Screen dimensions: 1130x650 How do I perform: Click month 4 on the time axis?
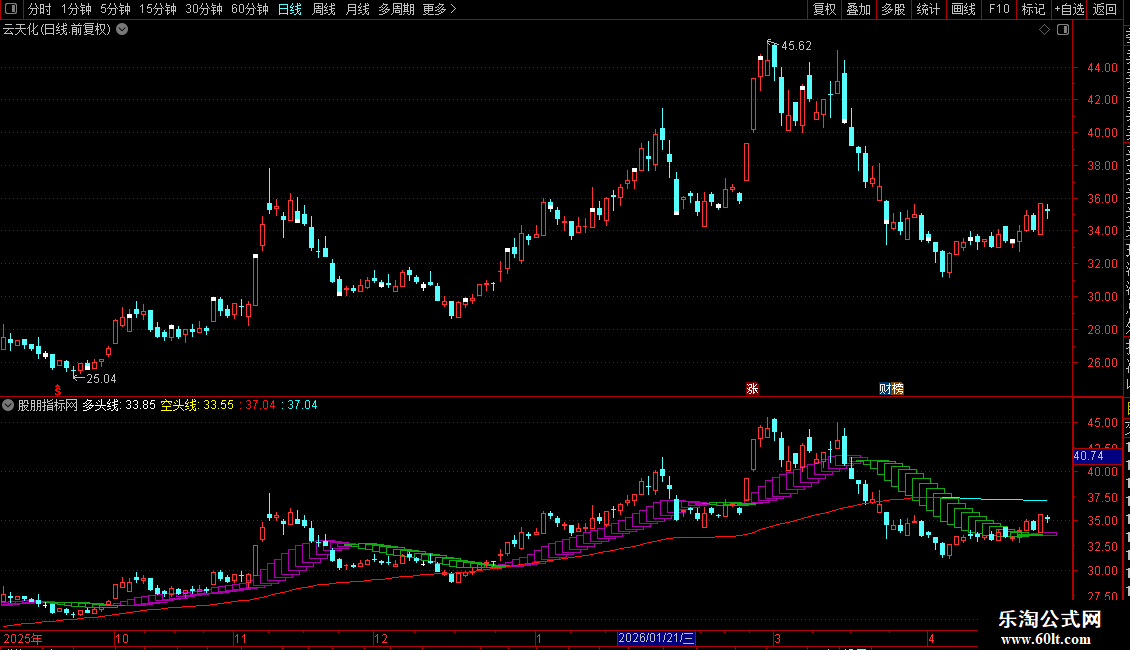pos(931,638)
